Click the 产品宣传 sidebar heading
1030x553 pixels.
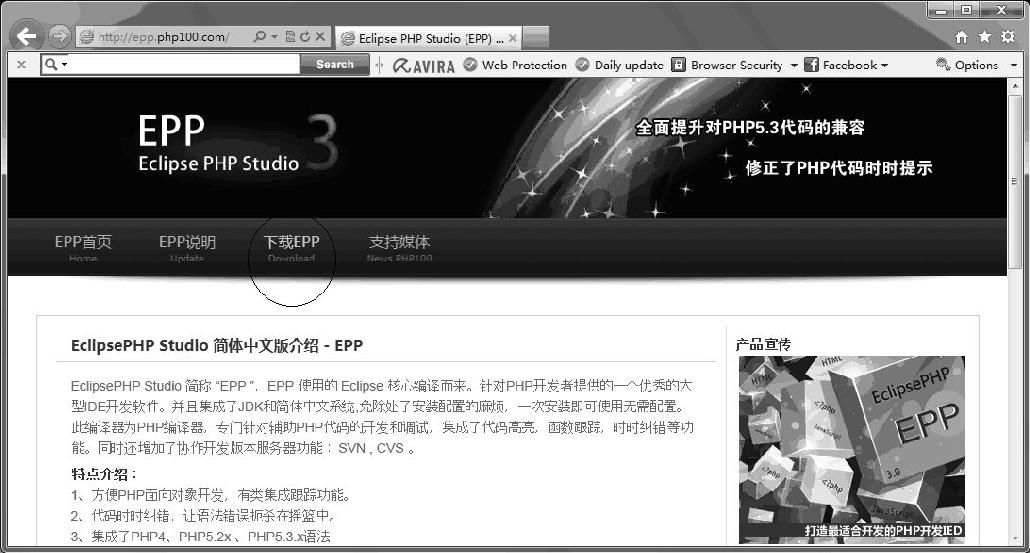[763, 344]
